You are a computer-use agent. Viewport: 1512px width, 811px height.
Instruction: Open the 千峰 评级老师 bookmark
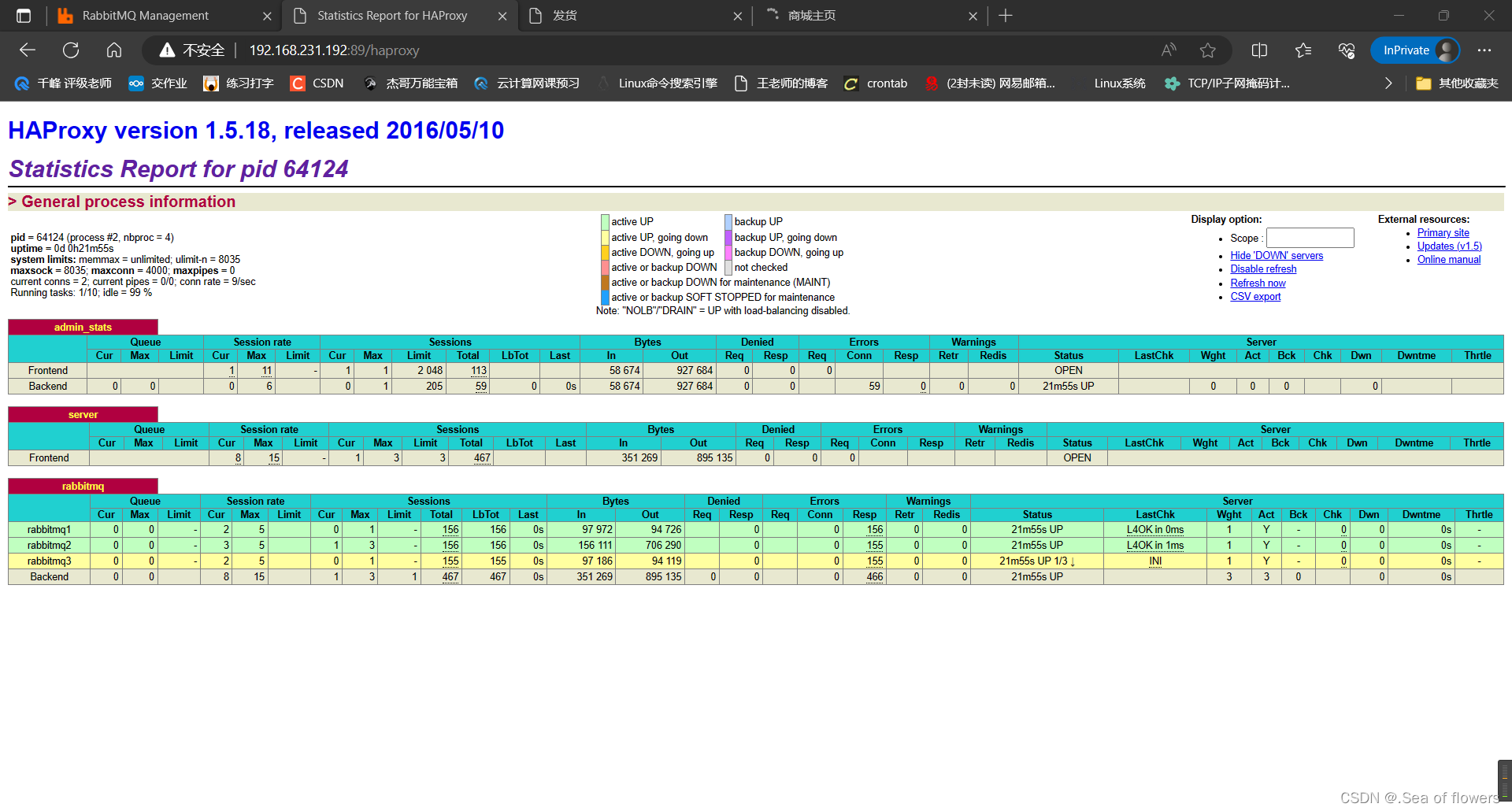tap(64, 83)
